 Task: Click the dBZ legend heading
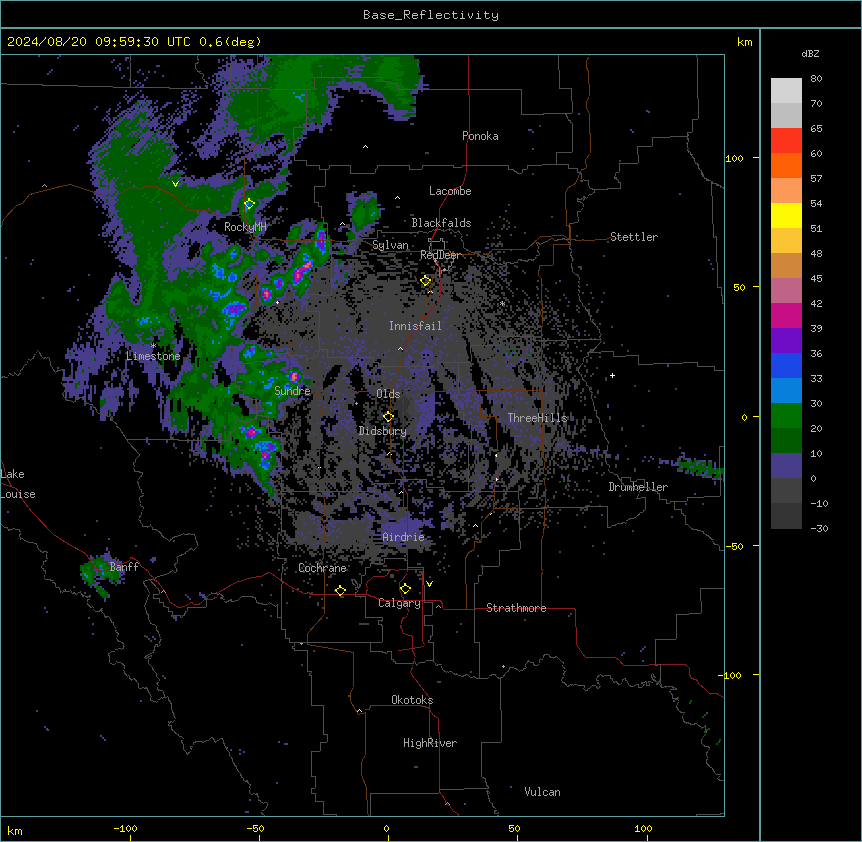(x=810, y=53)
